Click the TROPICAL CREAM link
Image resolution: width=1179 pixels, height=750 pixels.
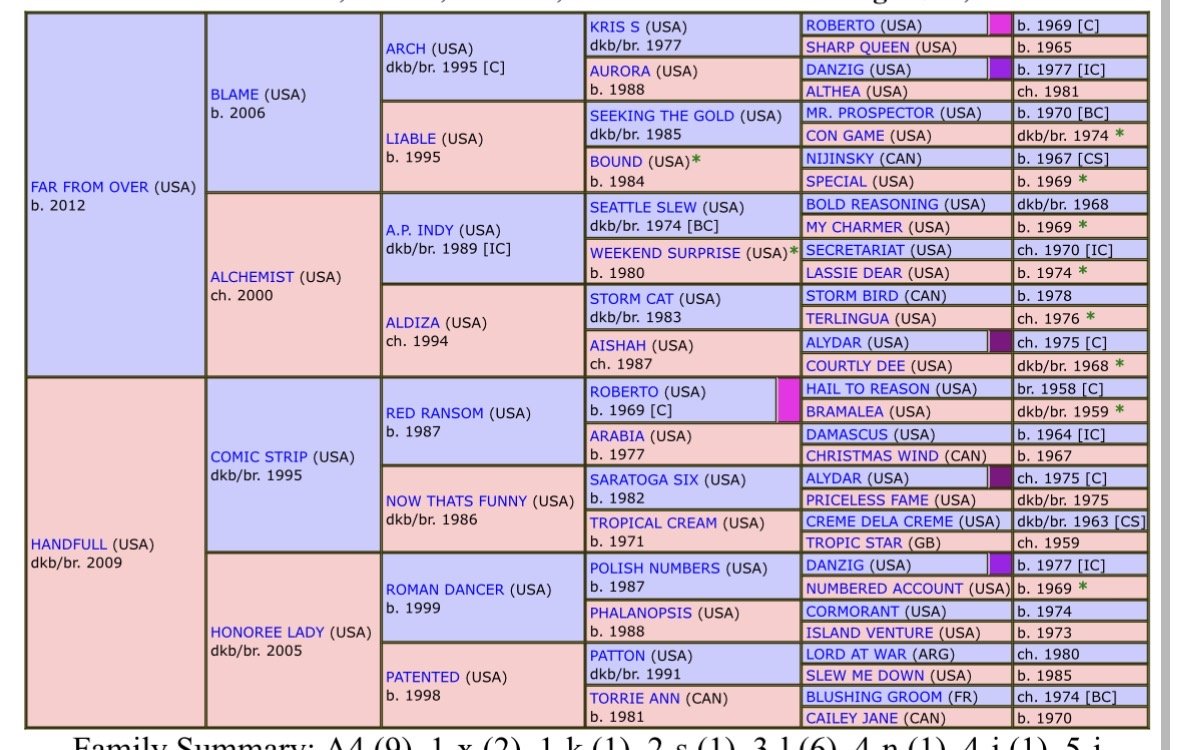click(x=653, y=524)
